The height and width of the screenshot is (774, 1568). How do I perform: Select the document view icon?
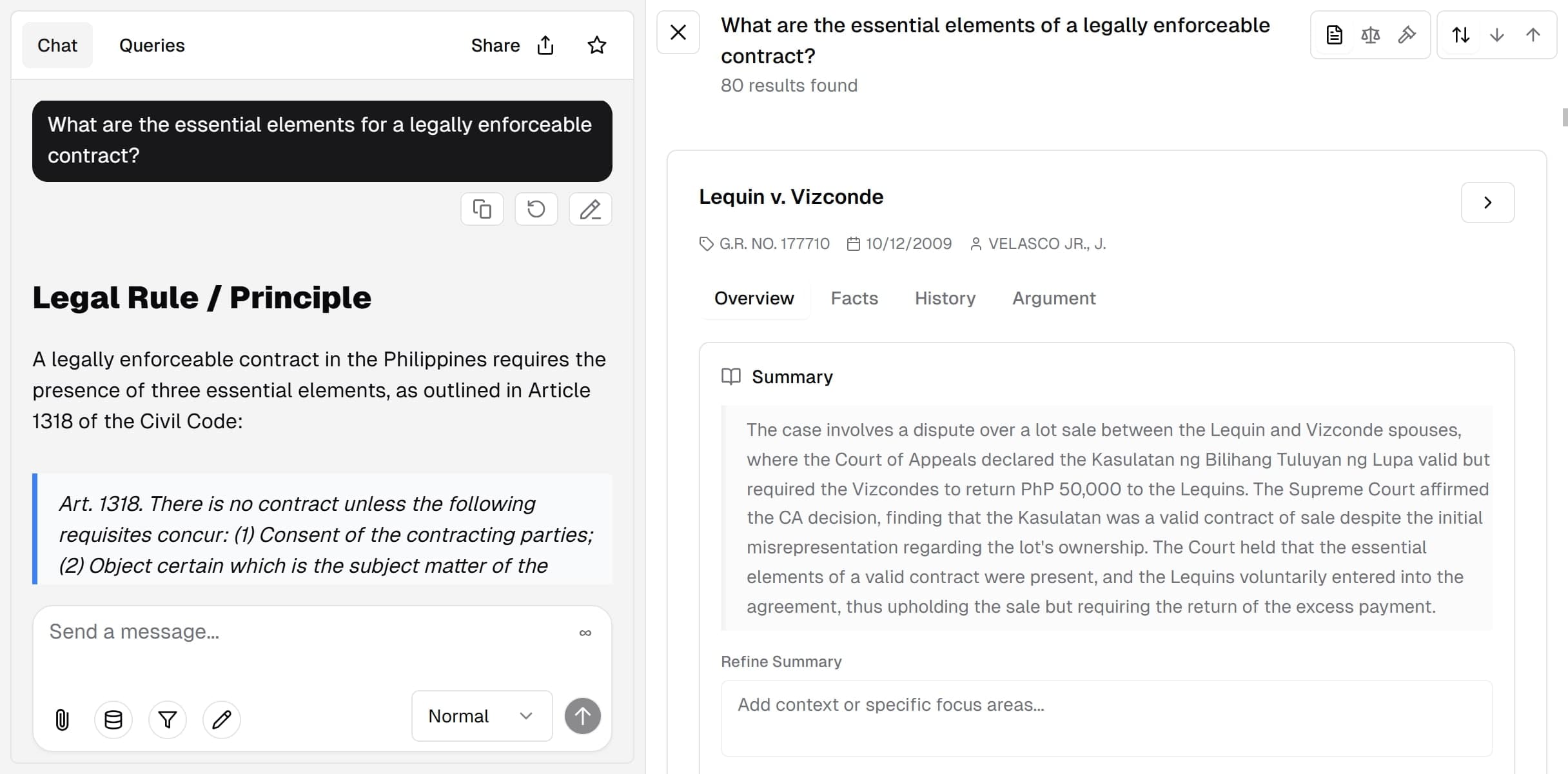[x=1334, y=35]
